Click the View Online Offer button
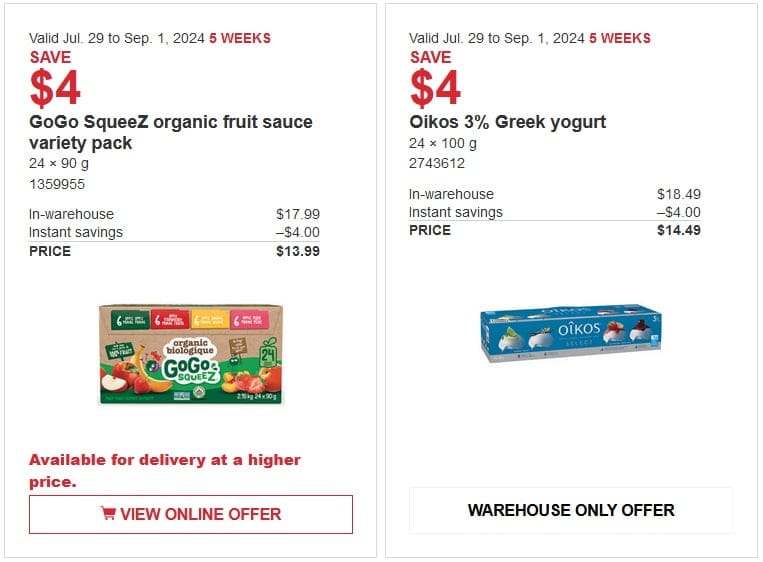This screenshot has width=763, height=562. pyautogui.click(x=191, y=514)
